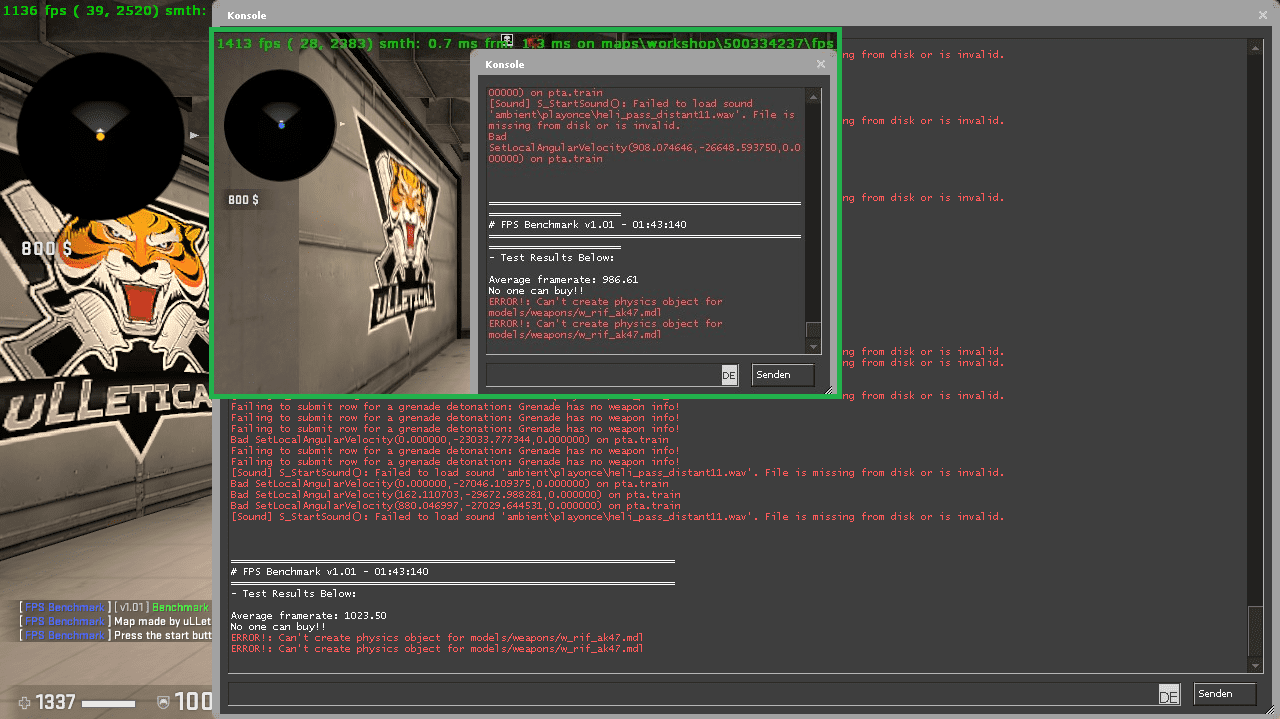Image resolution: width=1280 pixels, height=719 pixels.
Task: Click the inset Konsole title bar label
Action: (505, 64)
